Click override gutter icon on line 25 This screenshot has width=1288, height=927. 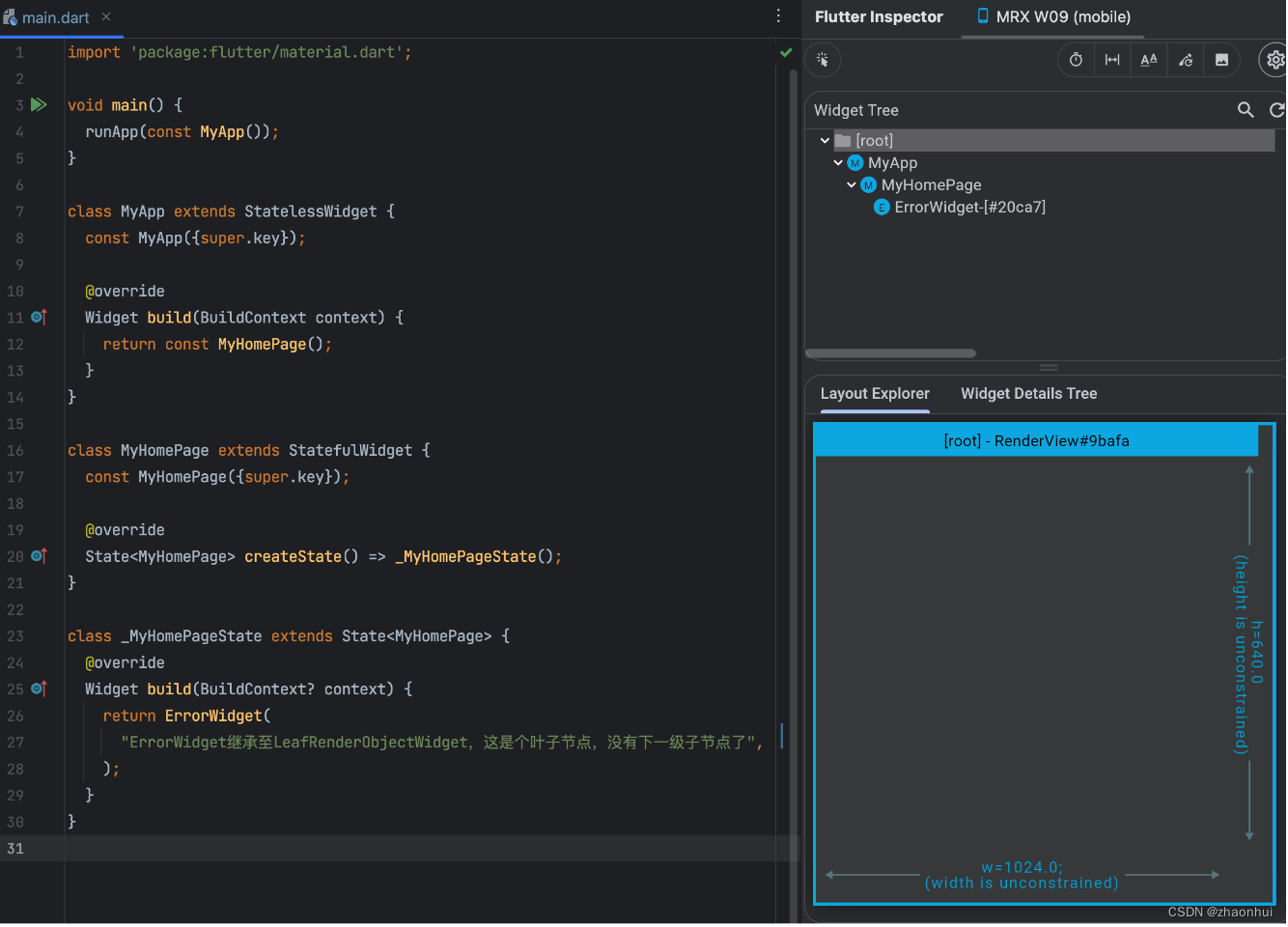point(39,688)
